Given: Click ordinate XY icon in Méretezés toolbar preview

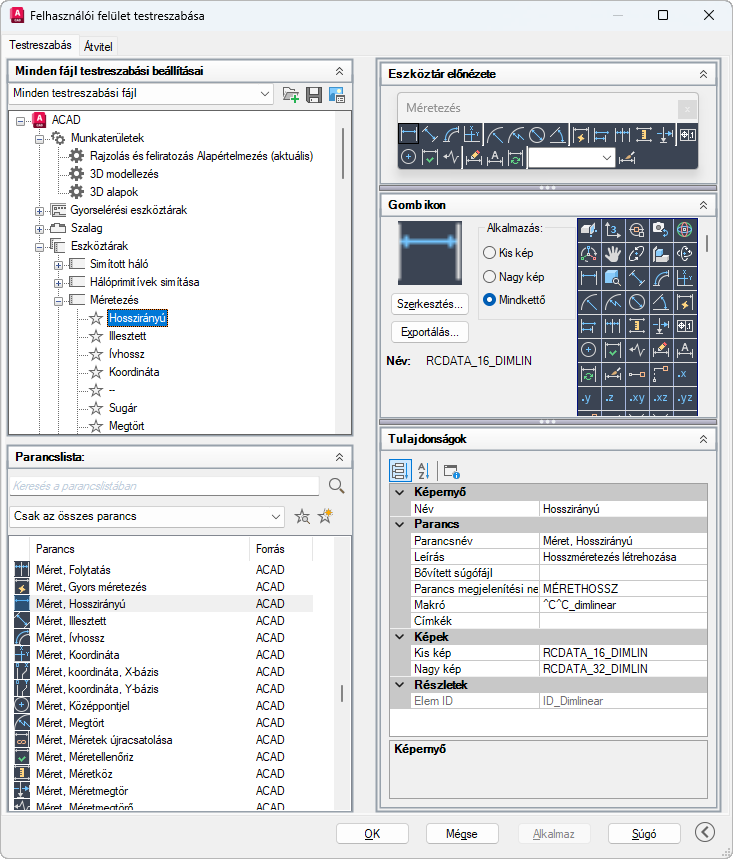Looking at the screenshot, I should 472,134.
